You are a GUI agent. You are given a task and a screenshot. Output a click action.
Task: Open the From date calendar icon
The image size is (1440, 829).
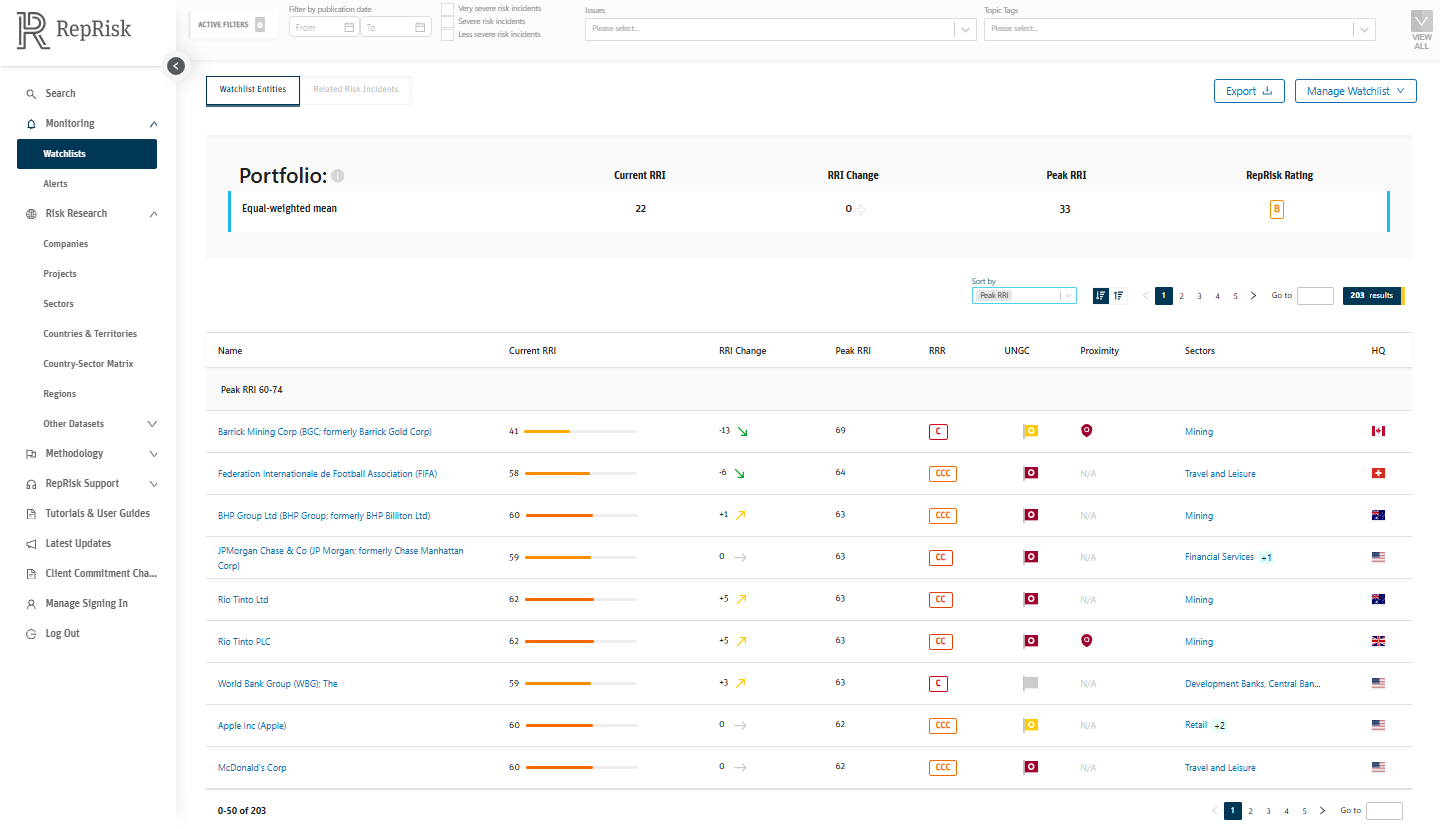tap(349, 28)
